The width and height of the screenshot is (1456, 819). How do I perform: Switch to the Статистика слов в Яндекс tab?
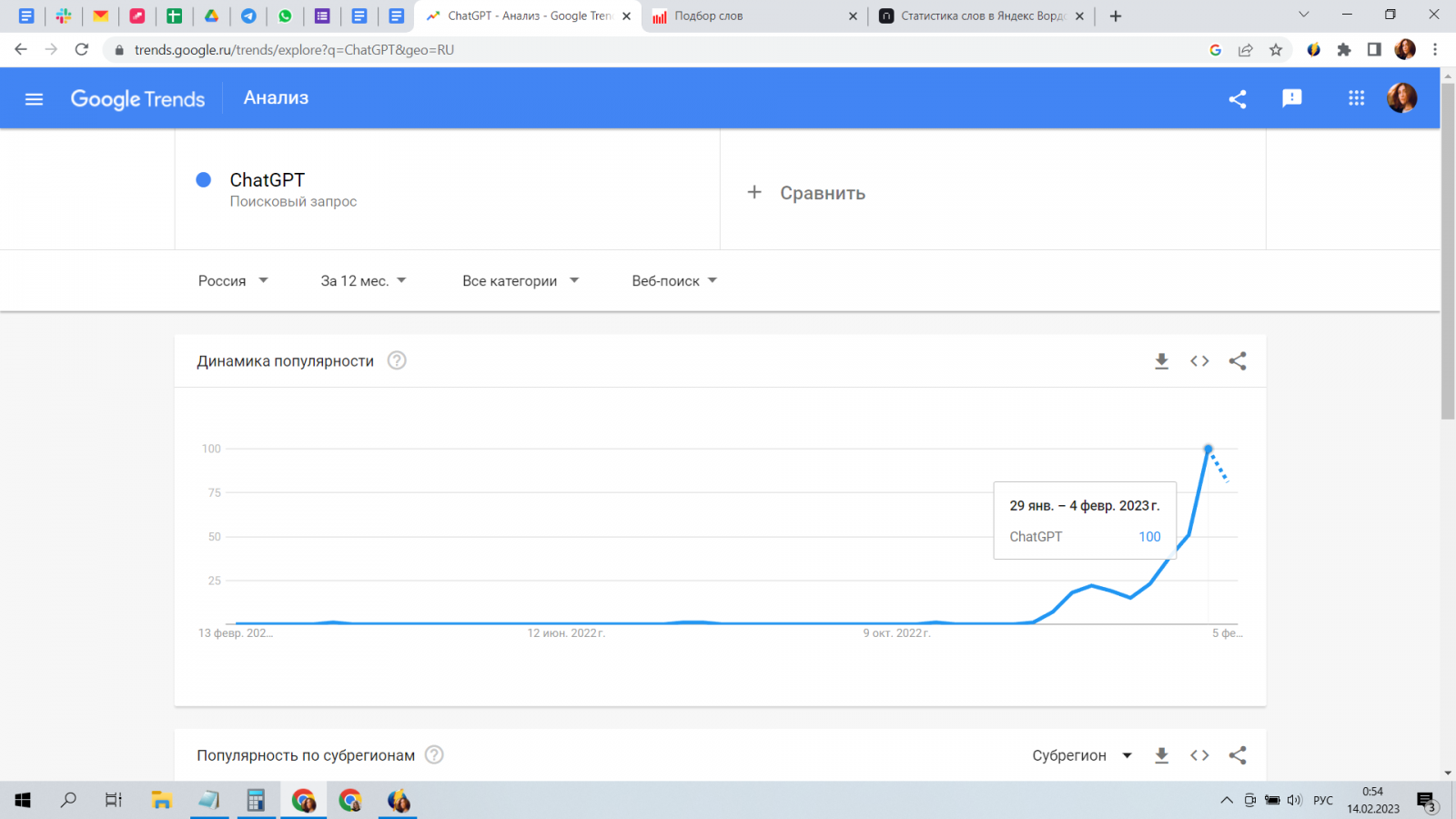click(x=982, y=16)
